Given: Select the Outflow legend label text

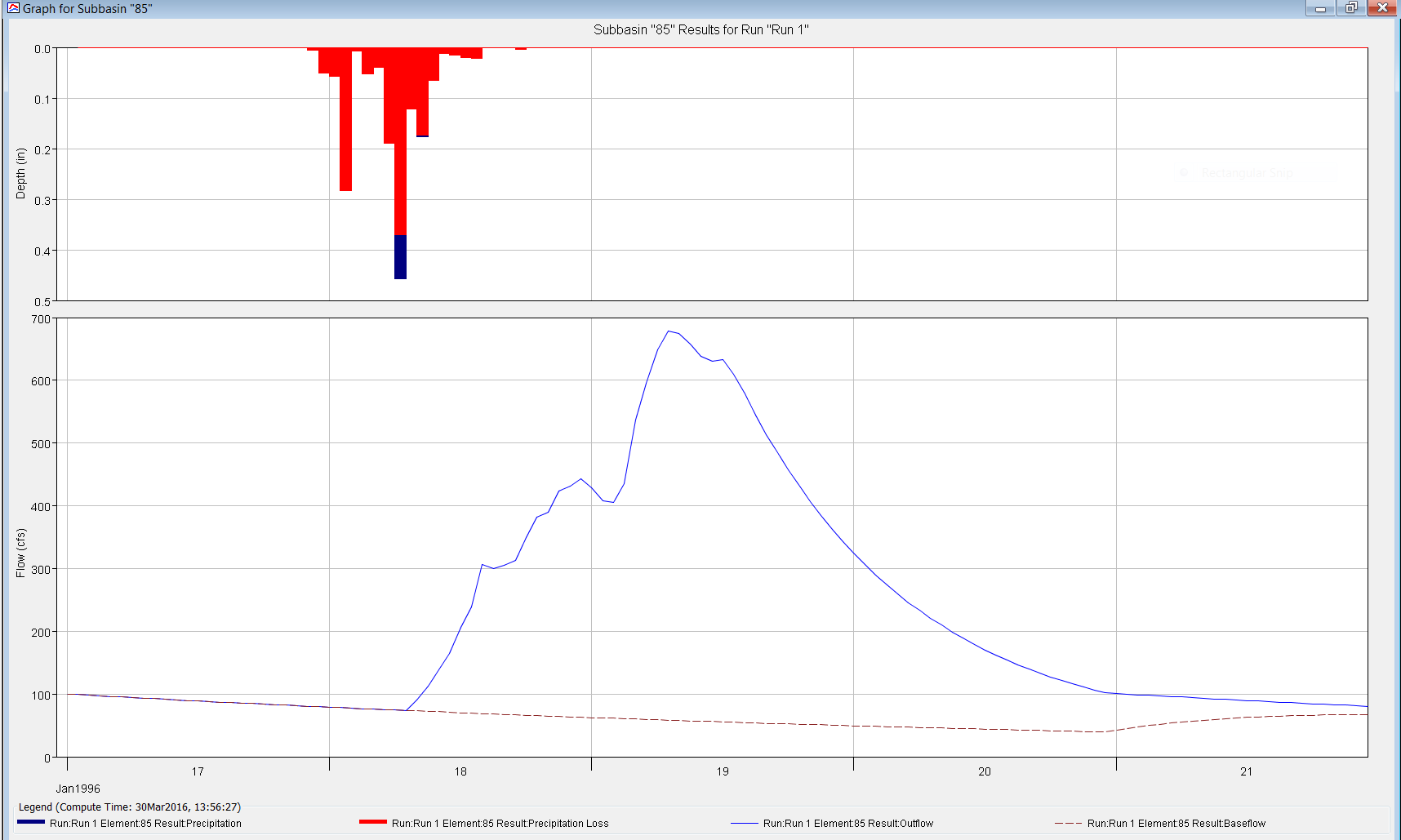Looking at the screenshot, I should click(847, 824).
